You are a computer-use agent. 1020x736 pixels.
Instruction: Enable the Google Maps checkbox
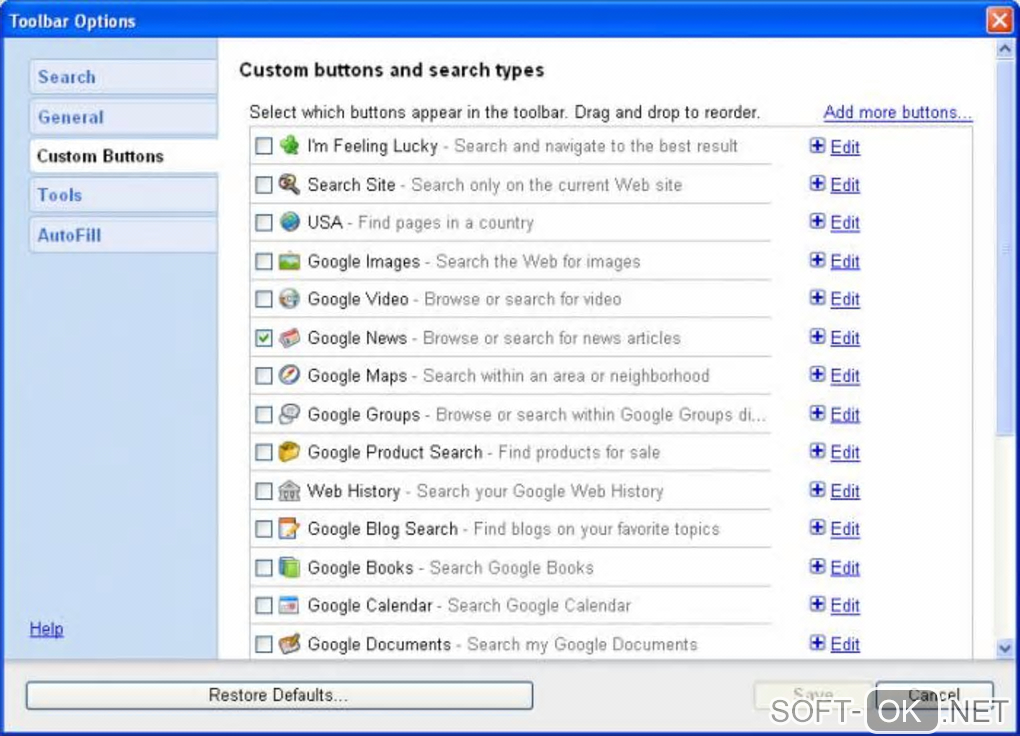263,375
